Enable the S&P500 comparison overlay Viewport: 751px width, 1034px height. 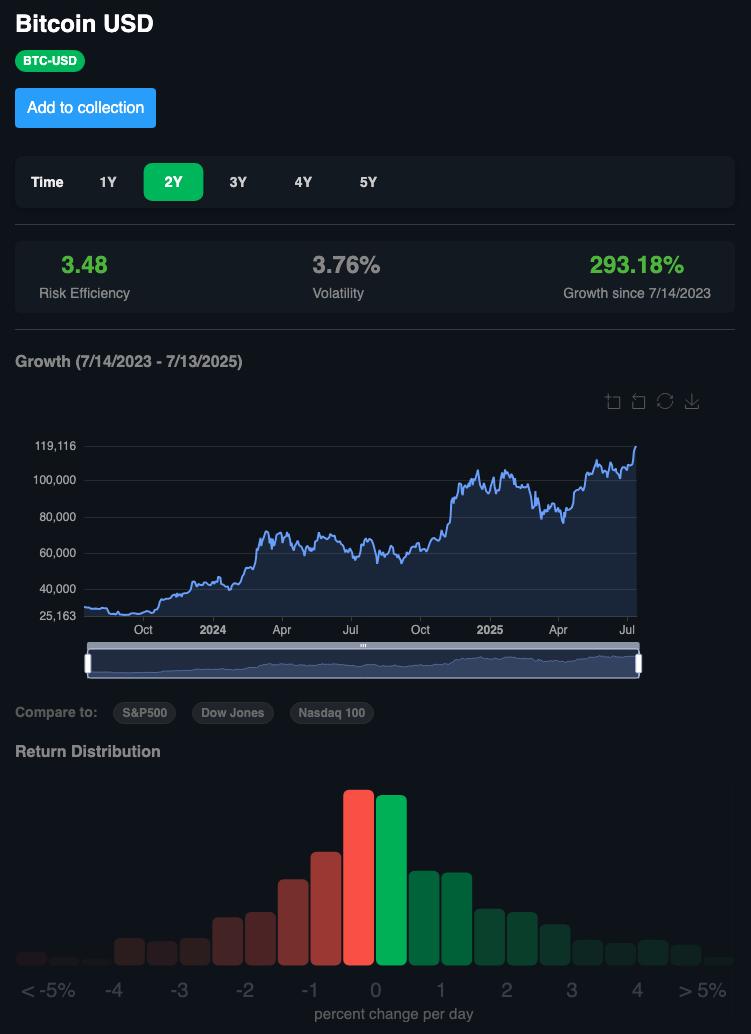click(x=144, y=713)
